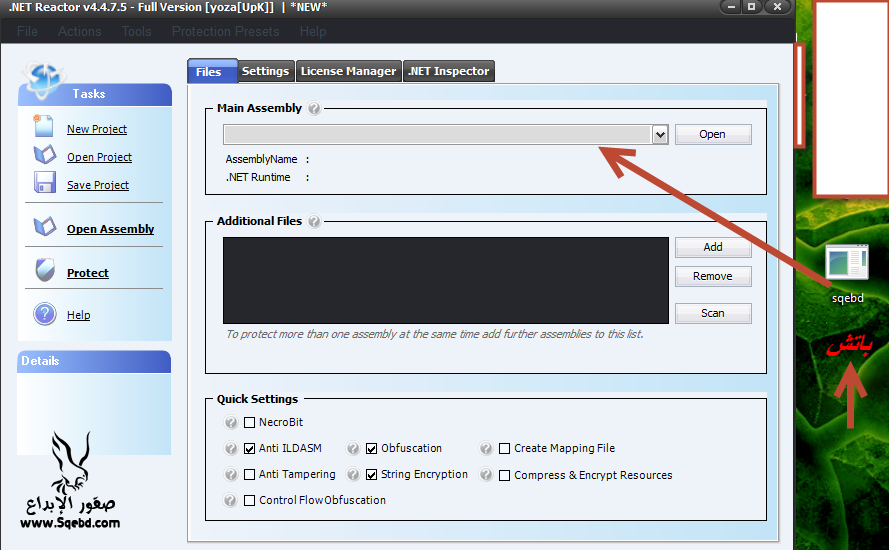Open the Tools menu
This screenshot has height=550, width=889.
[137, 31]
